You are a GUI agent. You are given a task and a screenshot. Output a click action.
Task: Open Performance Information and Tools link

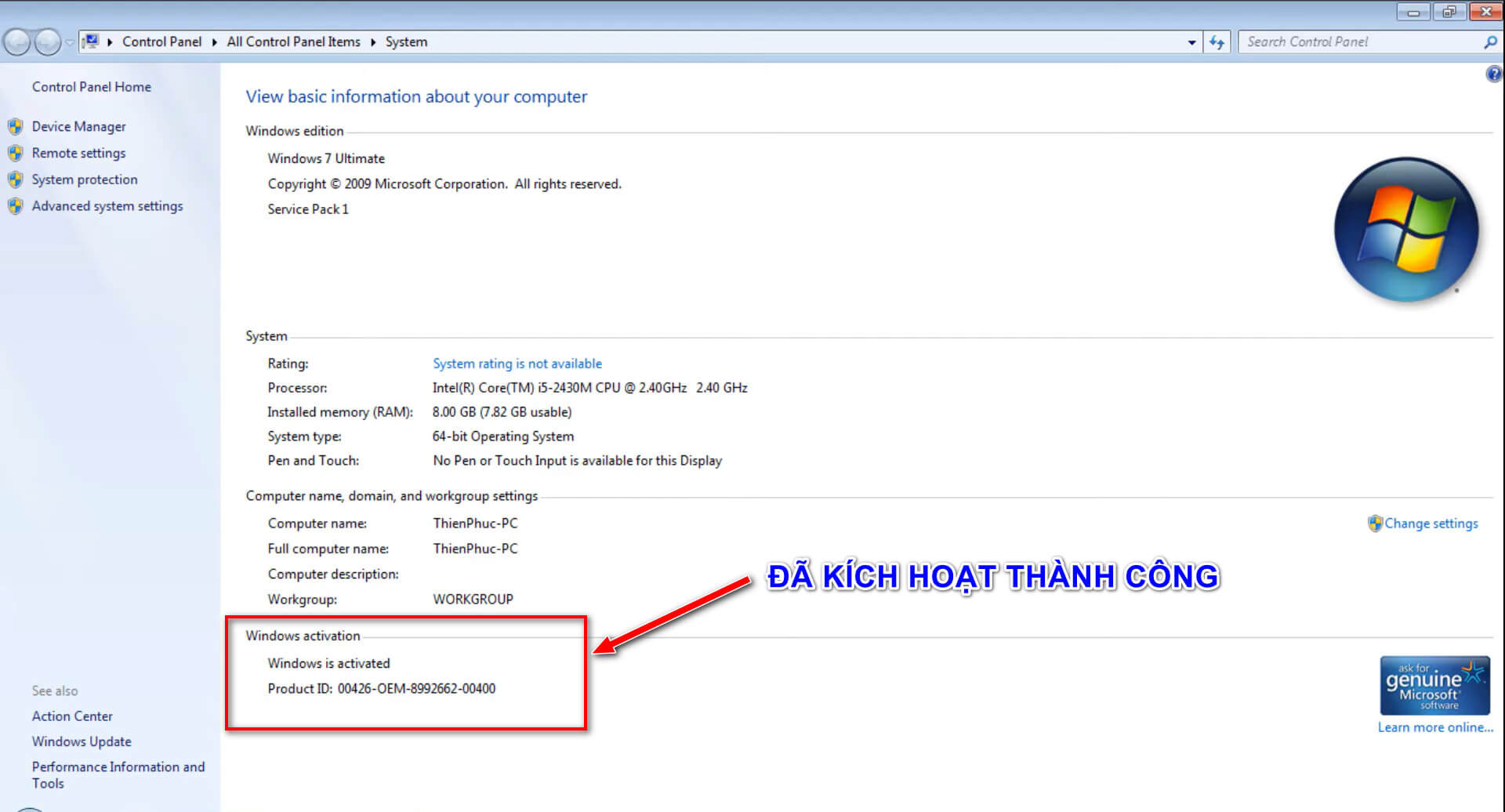(x=118, y=775)
